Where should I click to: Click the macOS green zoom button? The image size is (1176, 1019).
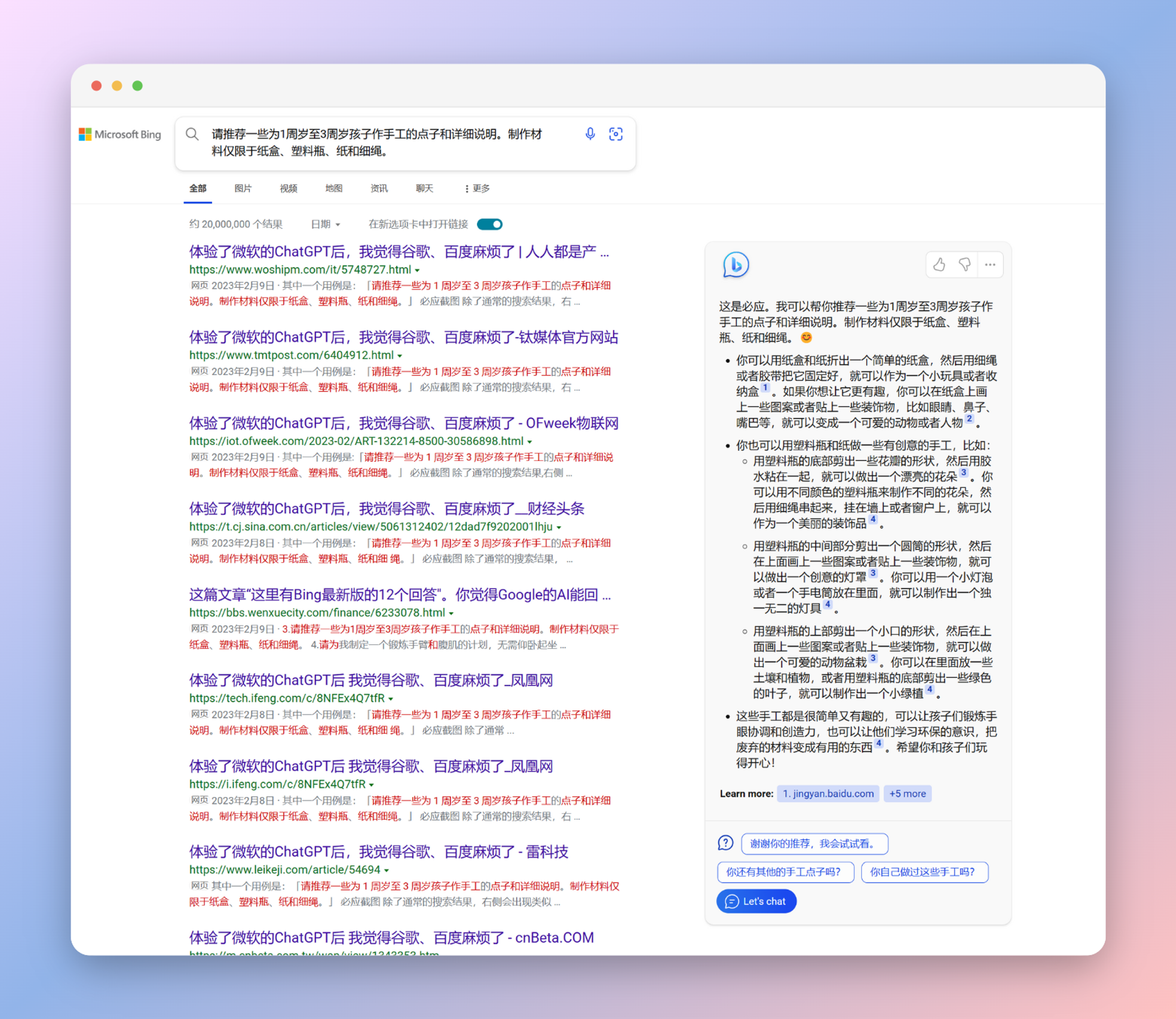click(138, 86)
